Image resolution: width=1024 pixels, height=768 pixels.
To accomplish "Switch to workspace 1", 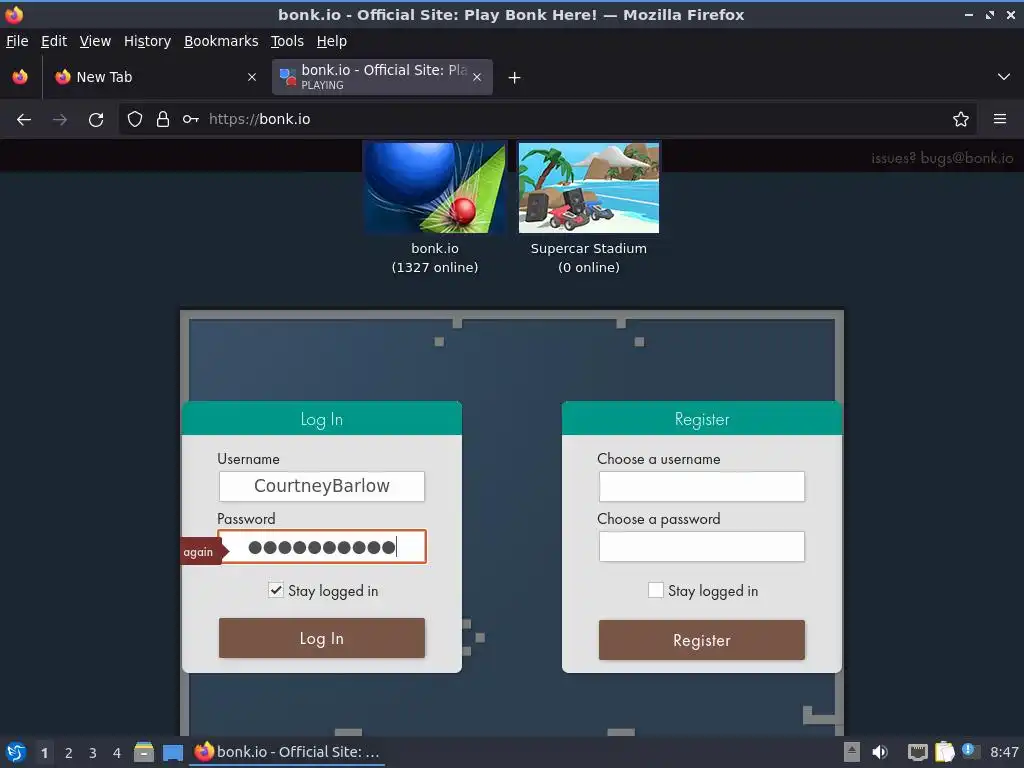I will click(x=44, y=753).
